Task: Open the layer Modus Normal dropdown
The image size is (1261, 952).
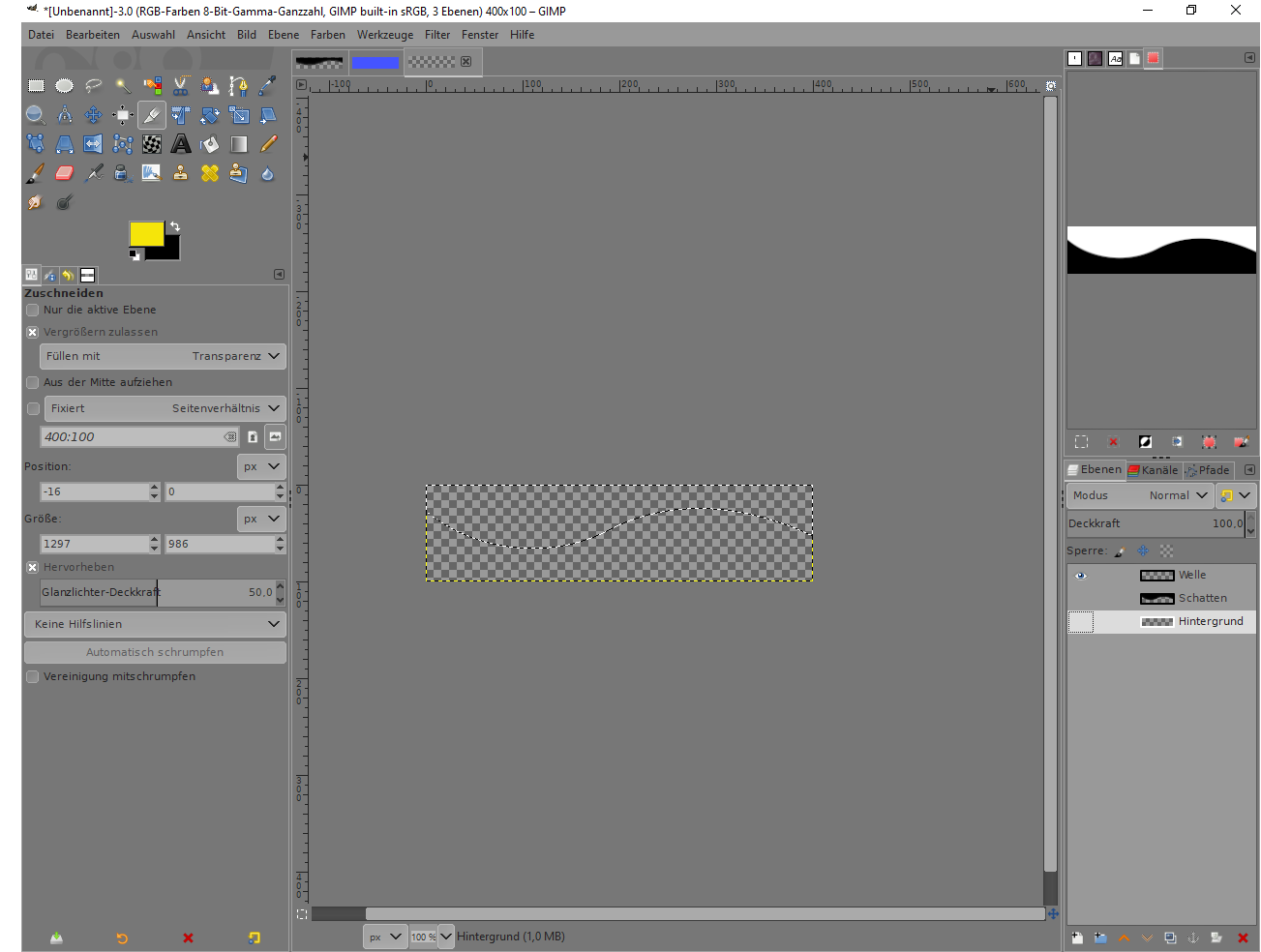Action: 1140,495
